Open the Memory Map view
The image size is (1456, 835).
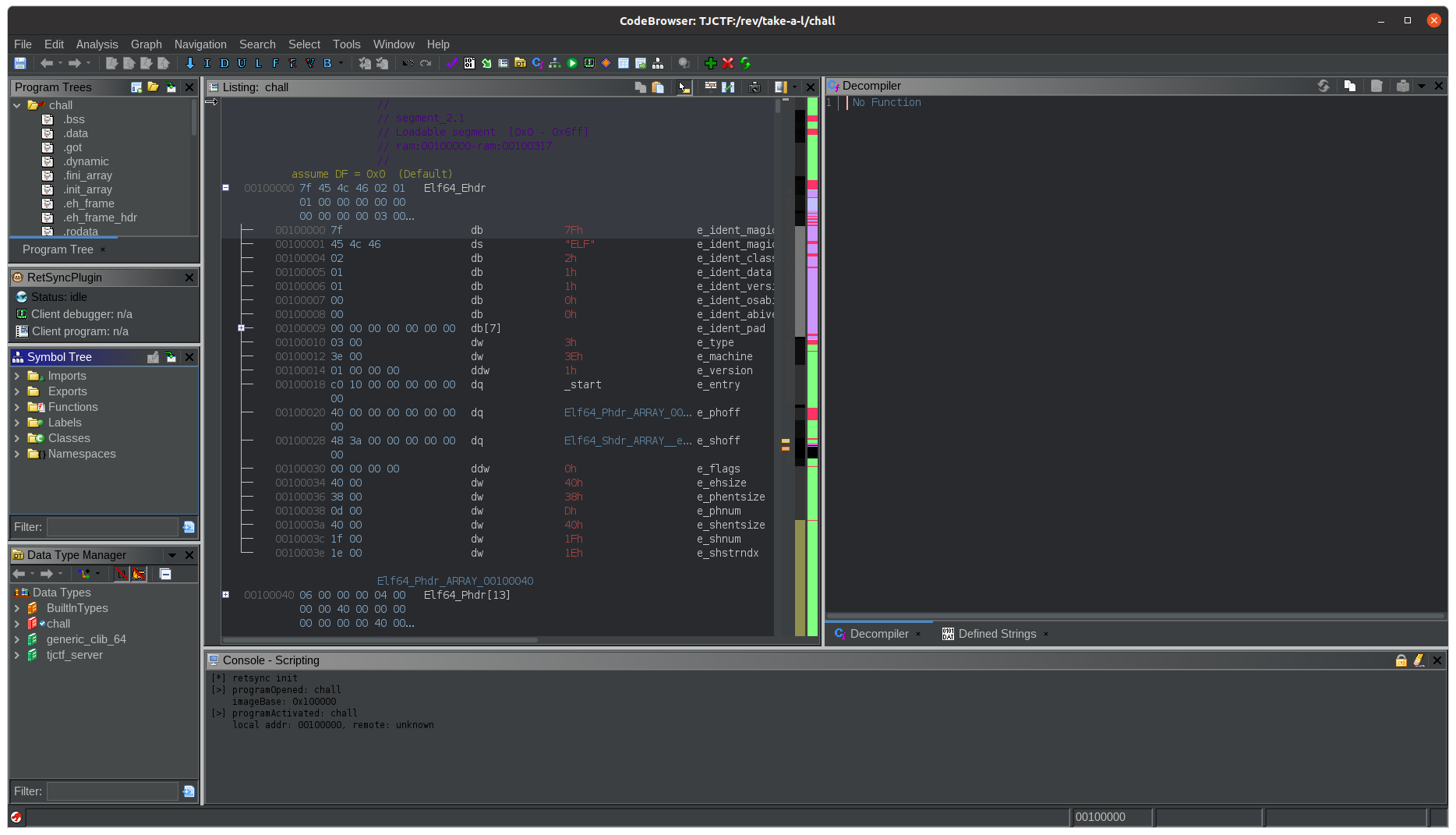589,63
